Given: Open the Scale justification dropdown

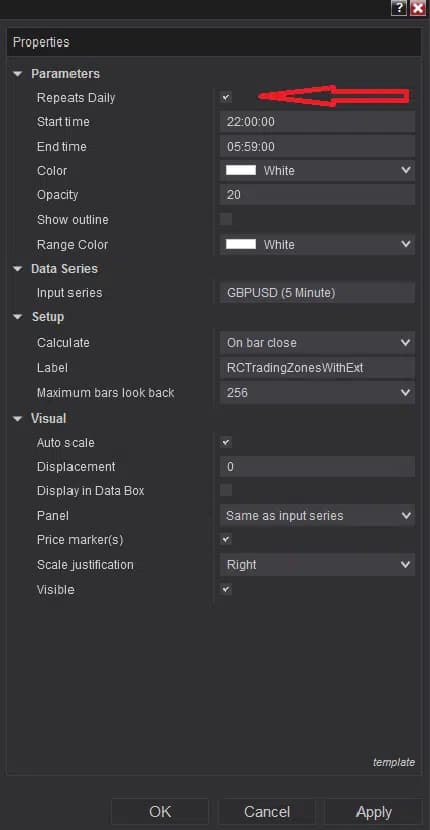Looking at the screenshot, I should click(317, 565).
